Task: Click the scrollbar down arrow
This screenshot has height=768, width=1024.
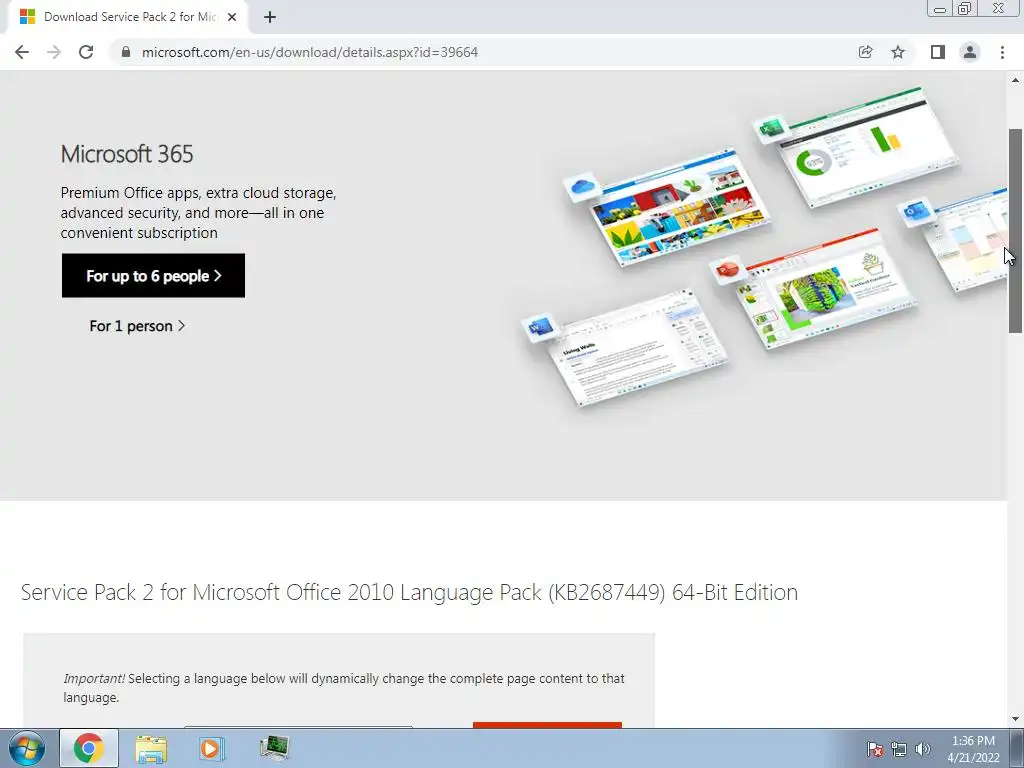Action: click(1015, 720)
